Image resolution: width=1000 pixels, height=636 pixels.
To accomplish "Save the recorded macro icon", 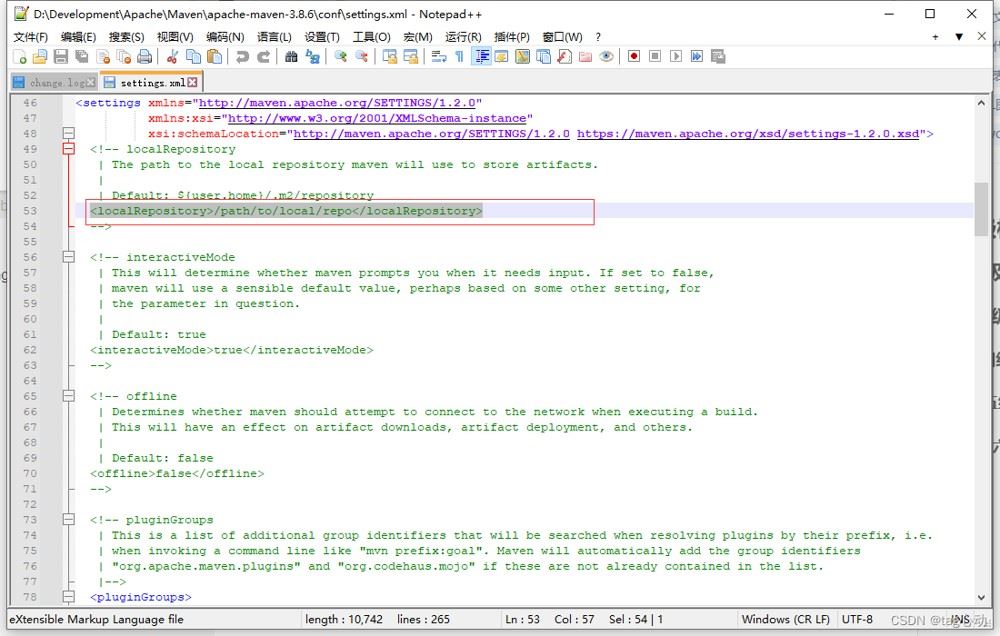I will pyautogui.click(x=717, y=57).
